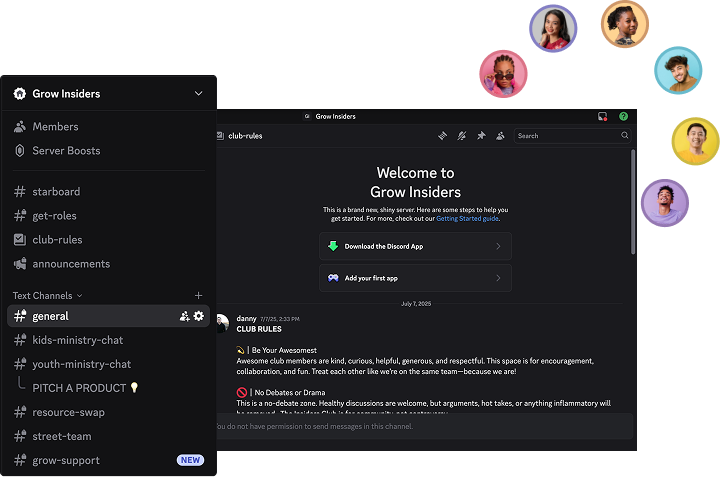This screenshot has height=477, width=720.
Task: Click the 'Be Your Awesomest' rule text
Action: pos(284,350)
